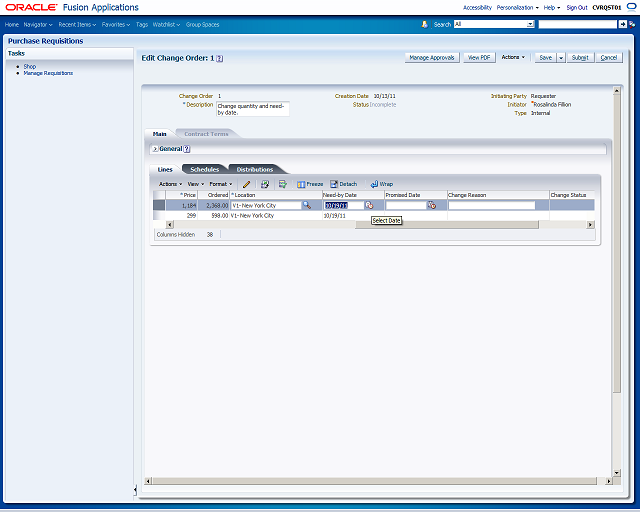Open Tags in the global menu
This screenshot has height=512, width=640.
tap(142, 24)
